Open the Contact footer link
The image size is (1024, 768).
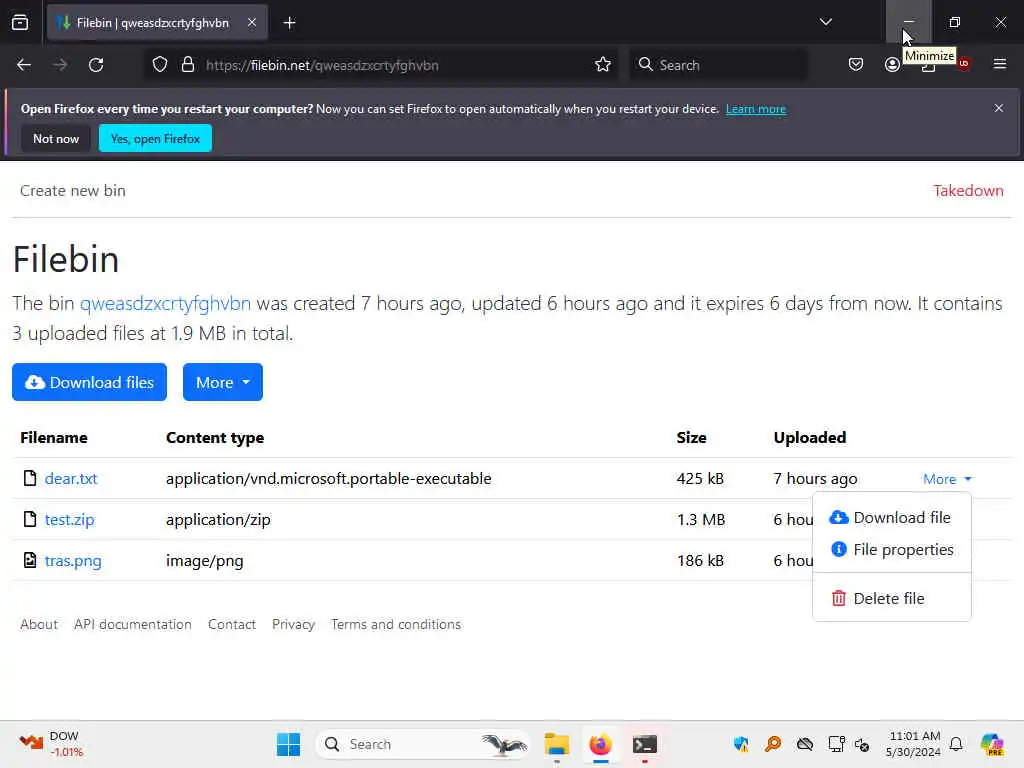click(x=232, y=624)
